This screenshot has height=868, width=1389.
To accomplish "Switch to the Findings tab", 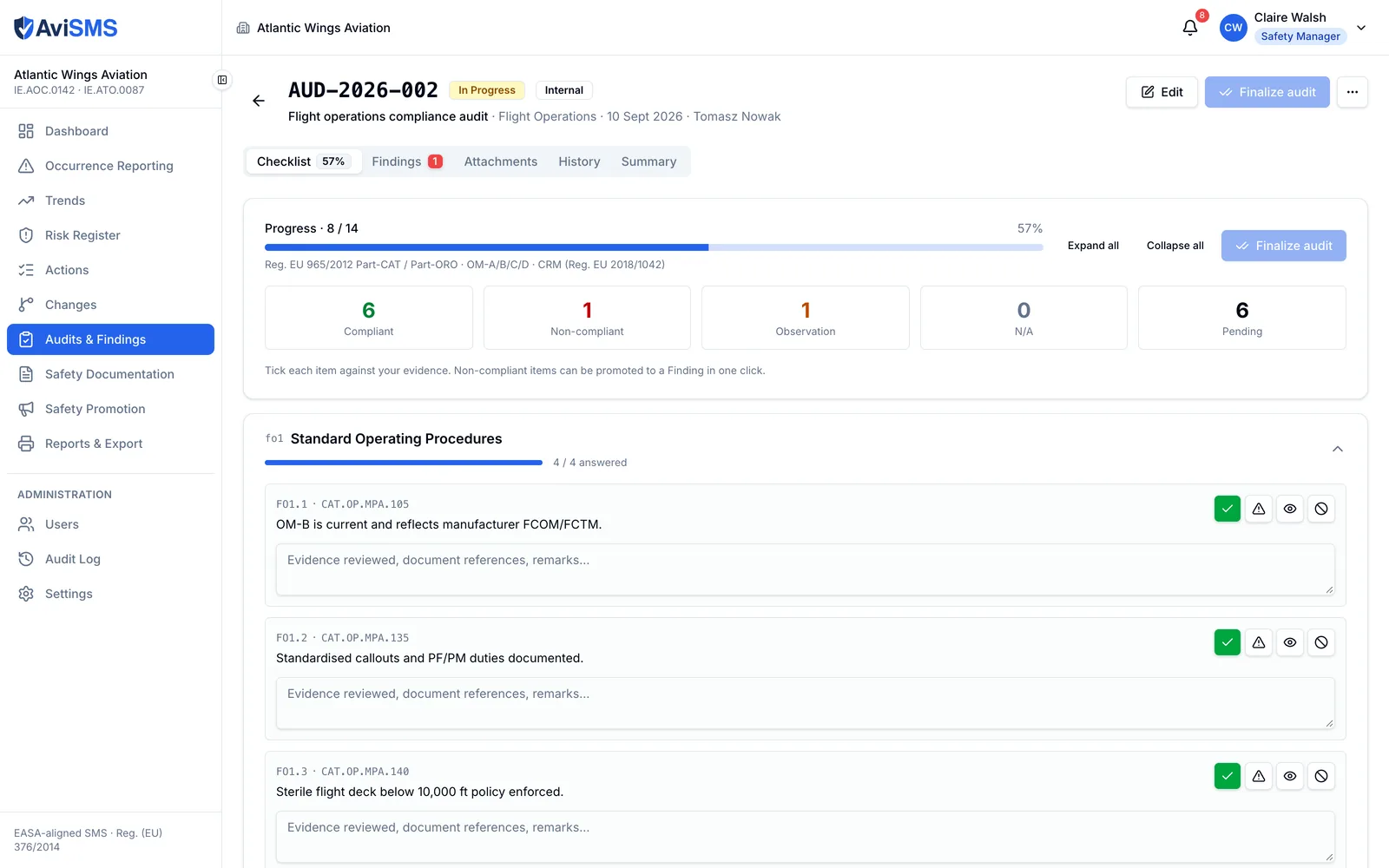I will pos(407,161).
